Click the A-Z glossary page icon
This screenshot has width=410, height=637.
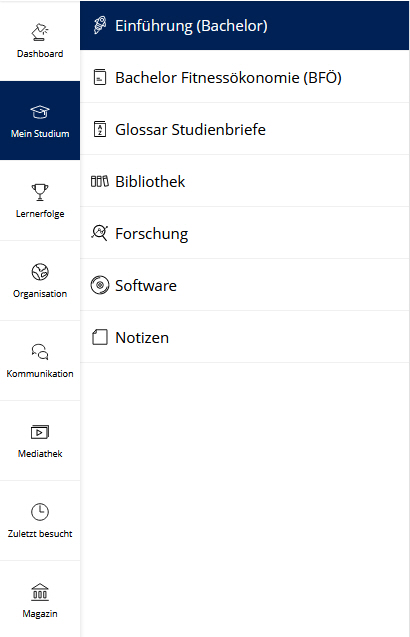click(100, 129)
